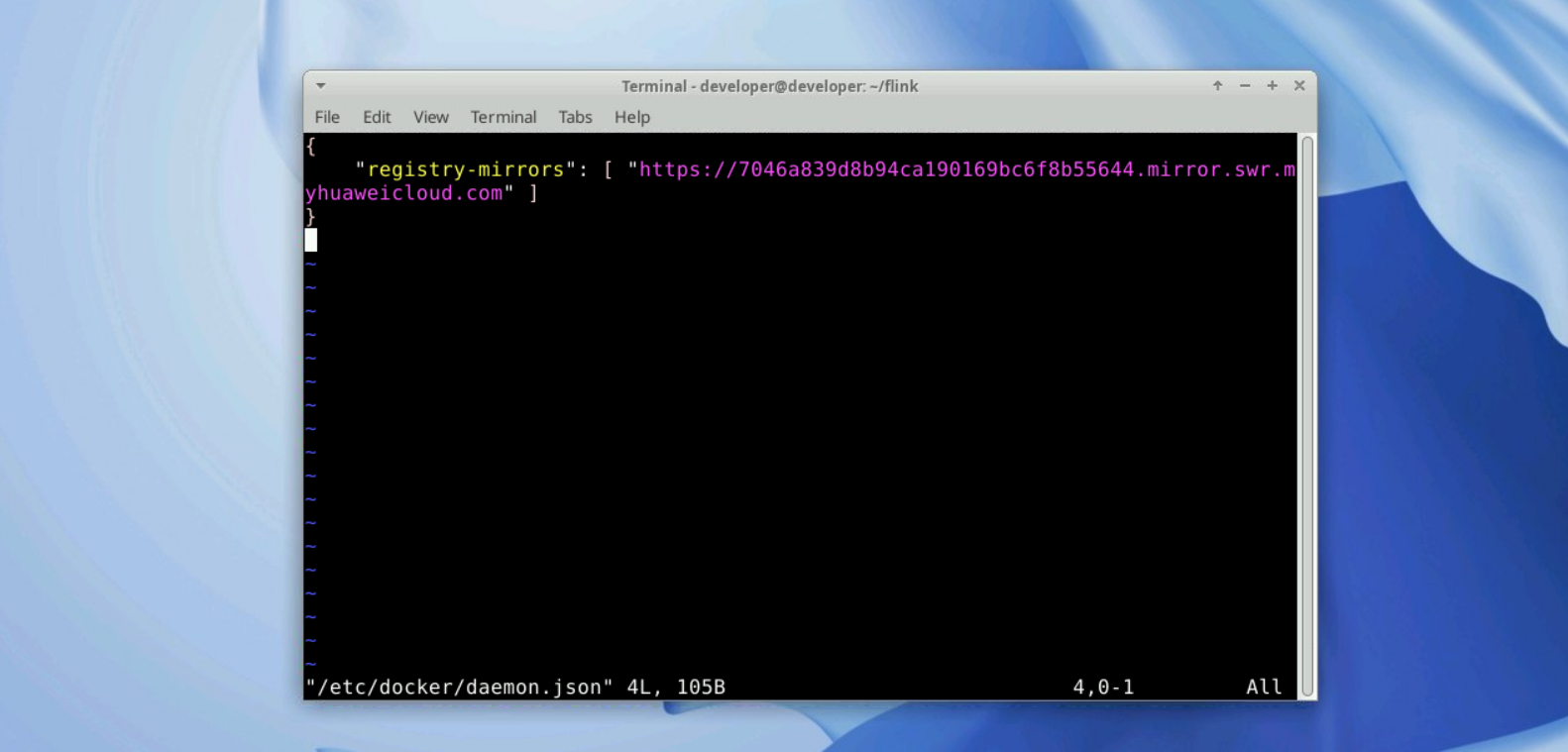
Task: Click the cursor position "4,0-1"
Action: point(1103,687)
